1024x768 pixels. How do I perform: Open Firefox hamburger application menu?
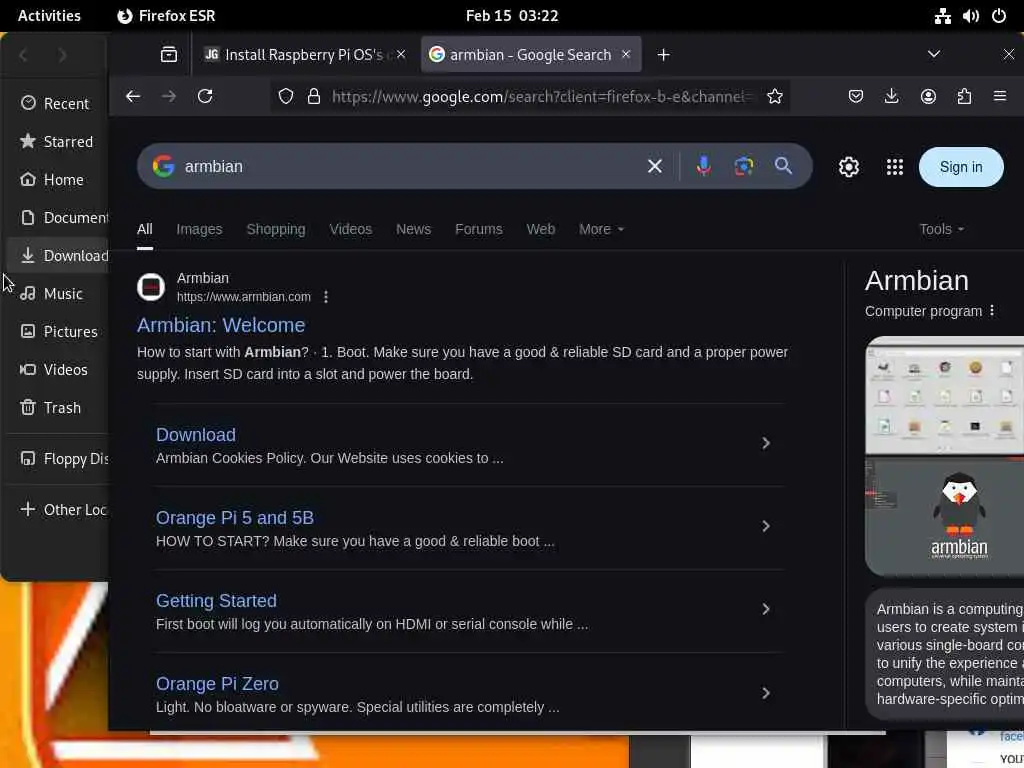pyautogui.click(x=1000, y=97)
